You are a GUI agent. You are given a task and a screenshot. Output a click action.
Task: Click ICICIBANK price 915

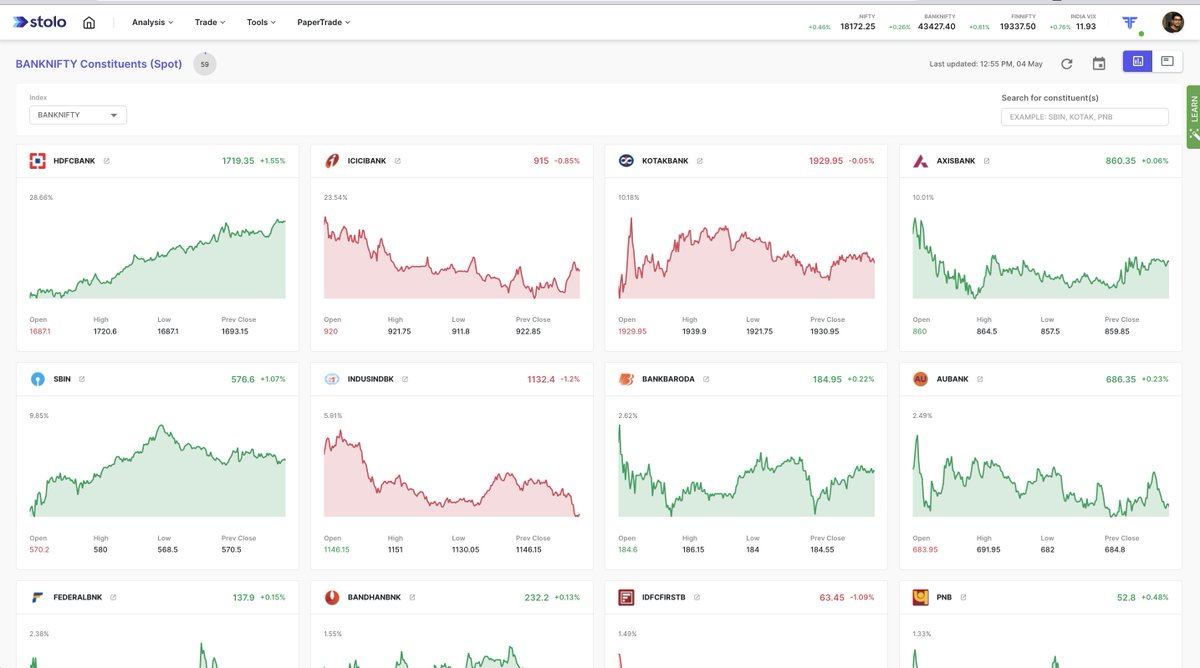(541, 161)
